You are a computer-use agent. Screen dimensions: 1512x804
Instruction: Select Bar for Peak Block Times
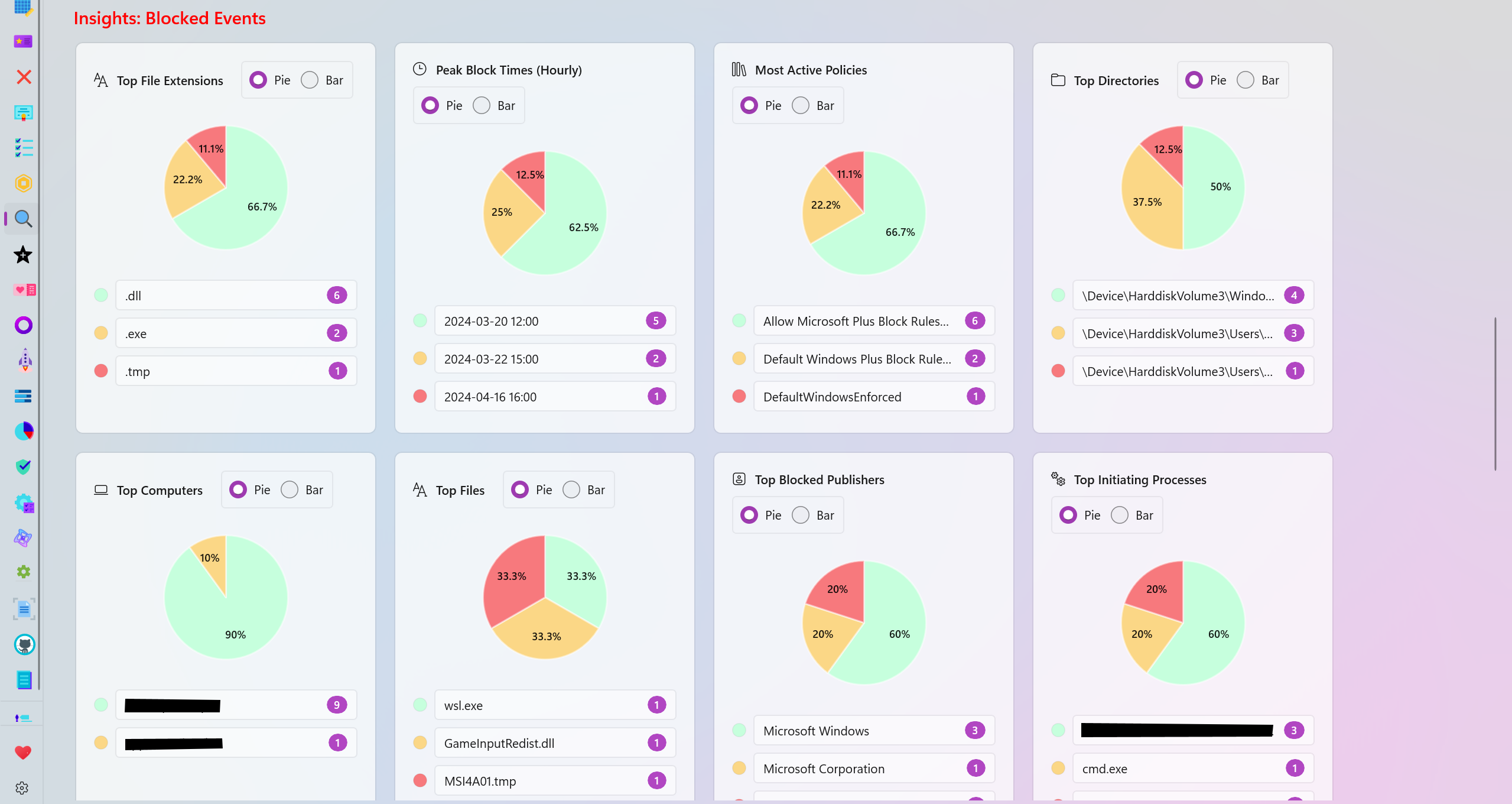click(482, 106)
